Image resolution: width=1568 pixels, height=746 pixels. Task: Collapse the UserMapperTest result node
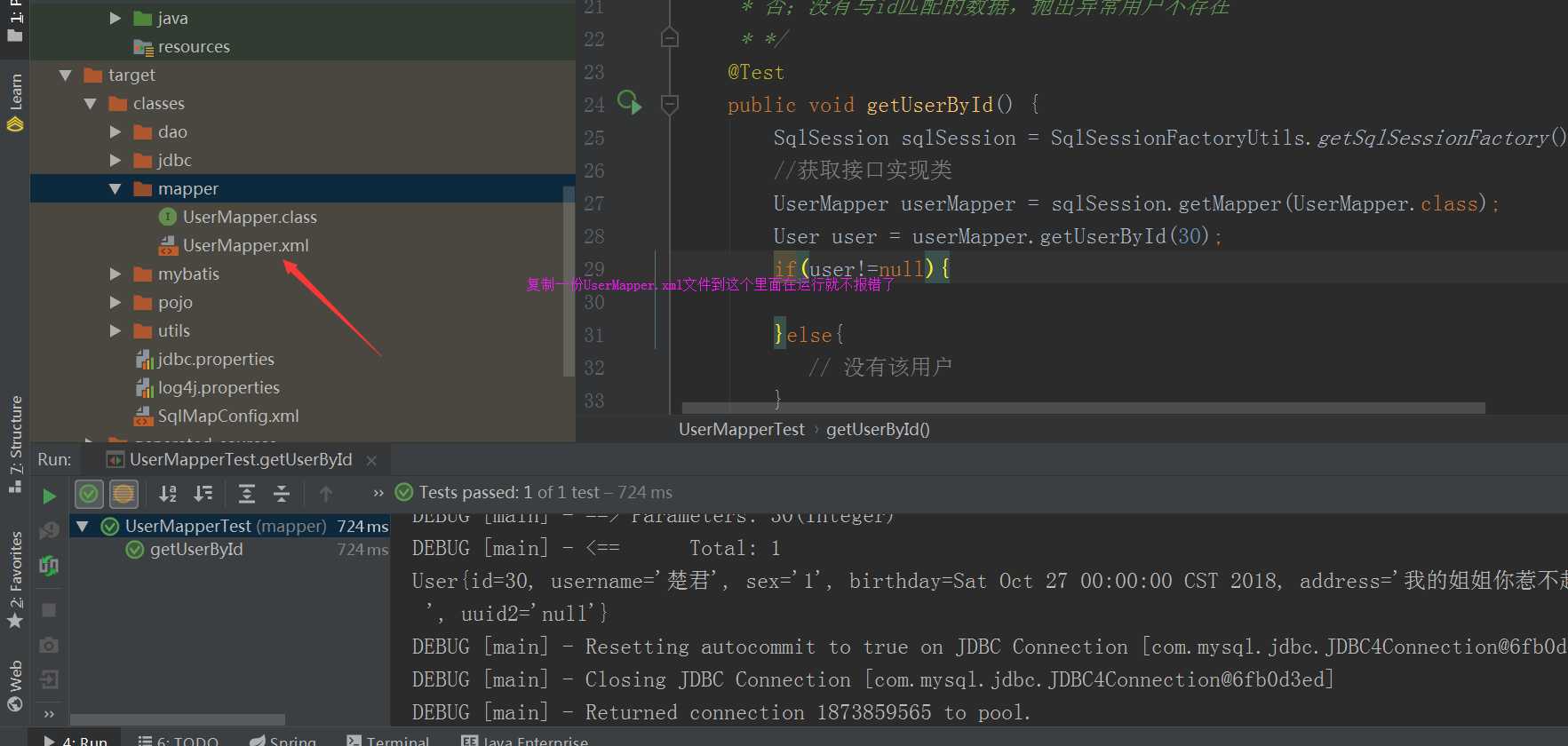83,526
